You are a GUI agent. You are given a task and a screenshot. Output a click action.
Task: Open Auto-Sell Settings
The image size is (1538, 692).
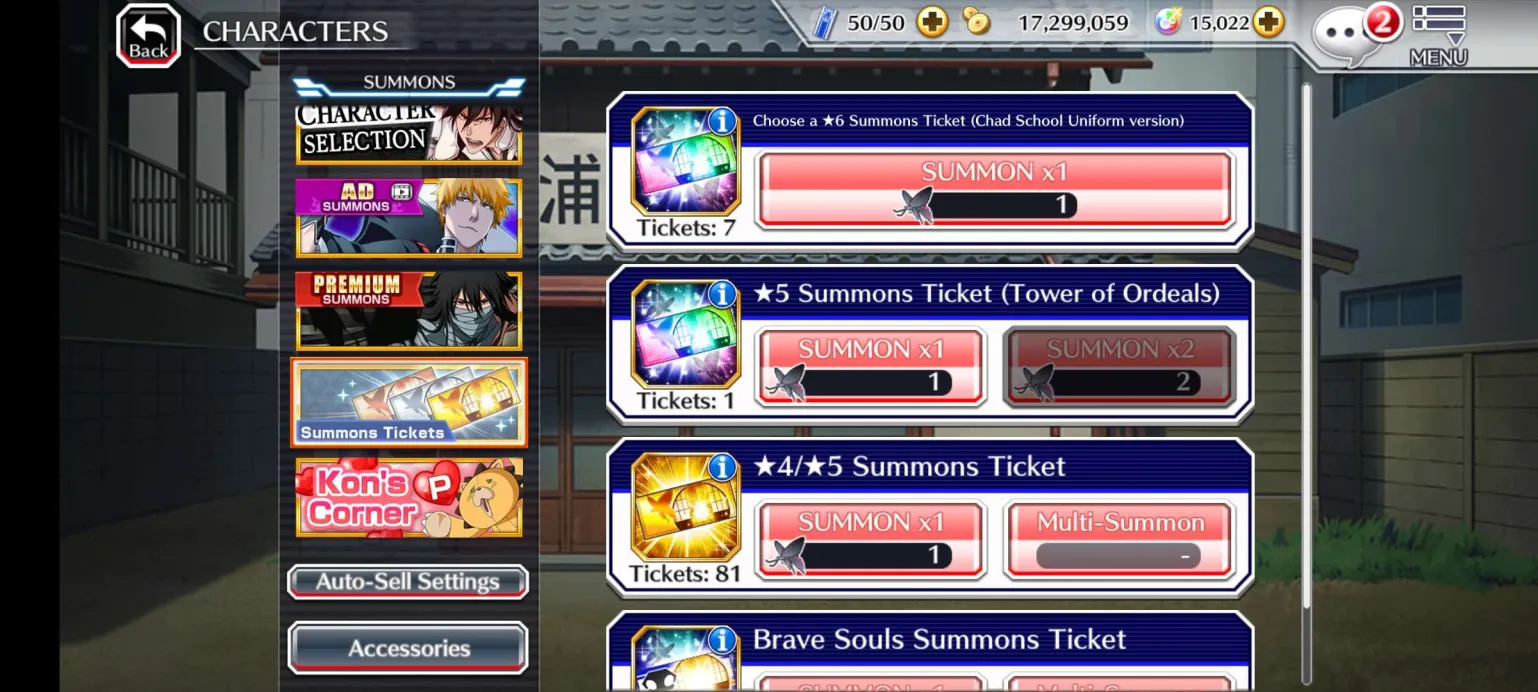(x=408, y=582)
